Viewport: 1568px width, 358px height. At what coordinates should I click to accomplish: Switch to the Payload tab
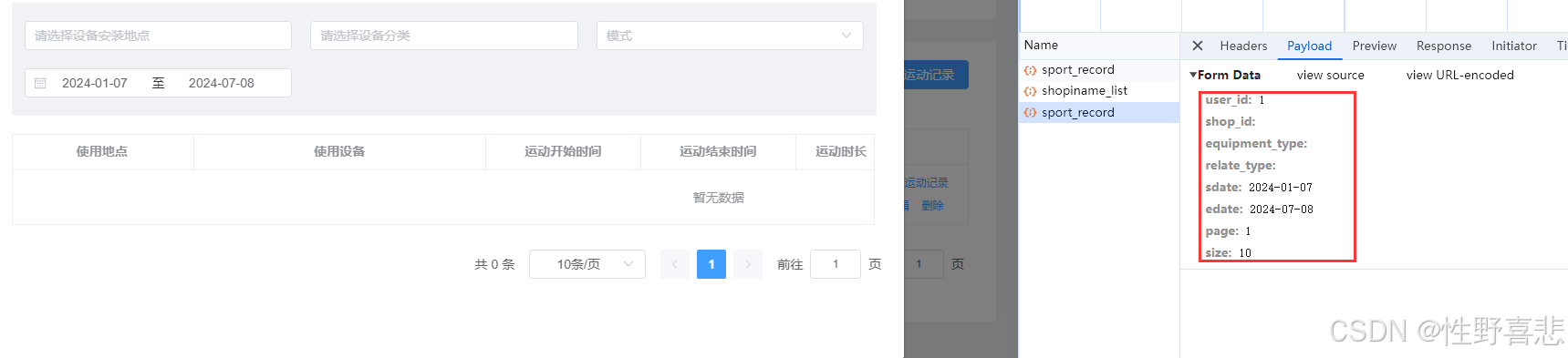[1309, 46]
